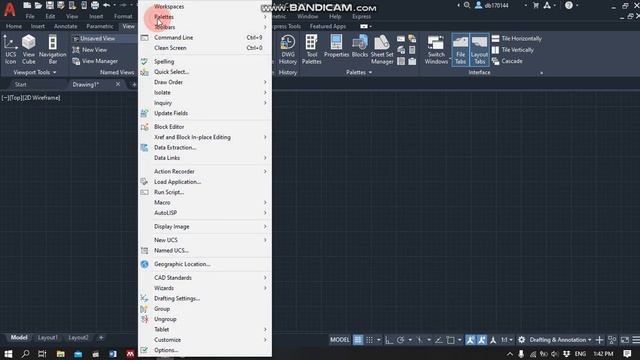Expand Draw Order submenu
This screenshot has width=640, height=360.
[x=205, y=82]
